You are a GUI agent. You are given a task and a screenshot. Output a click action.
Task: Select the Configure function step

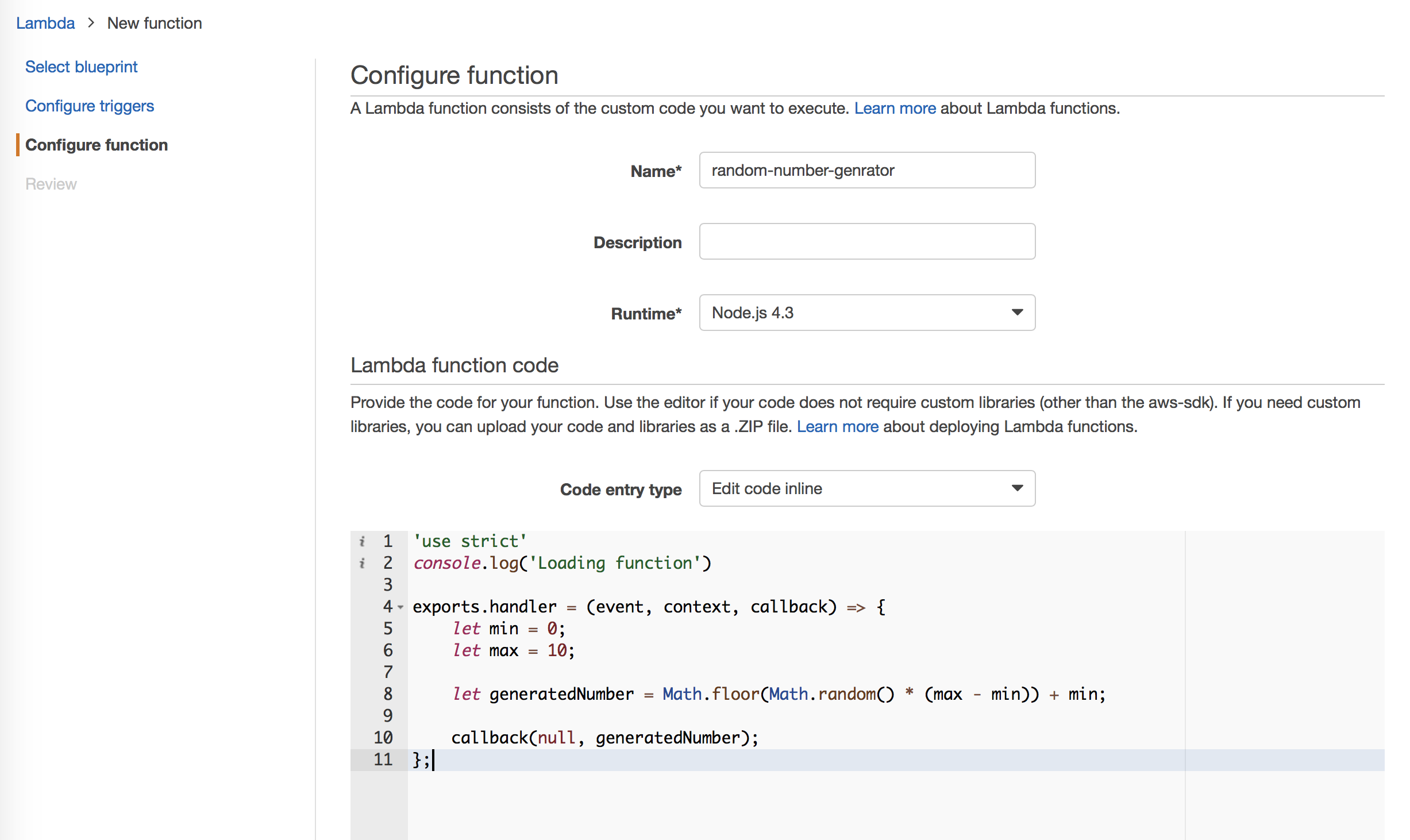pyautogui.click(x=97, y=145)
